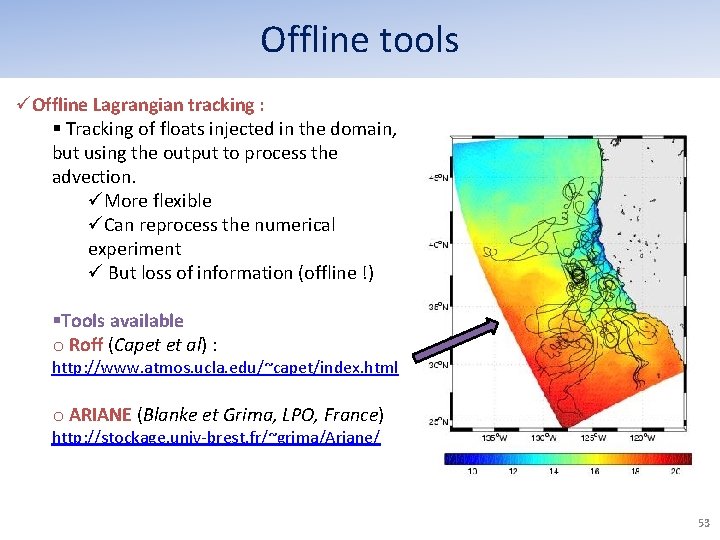Click 'Tracking of floats injected in the domain' line
Screen dimensions: 720x540
pos(231,129)
